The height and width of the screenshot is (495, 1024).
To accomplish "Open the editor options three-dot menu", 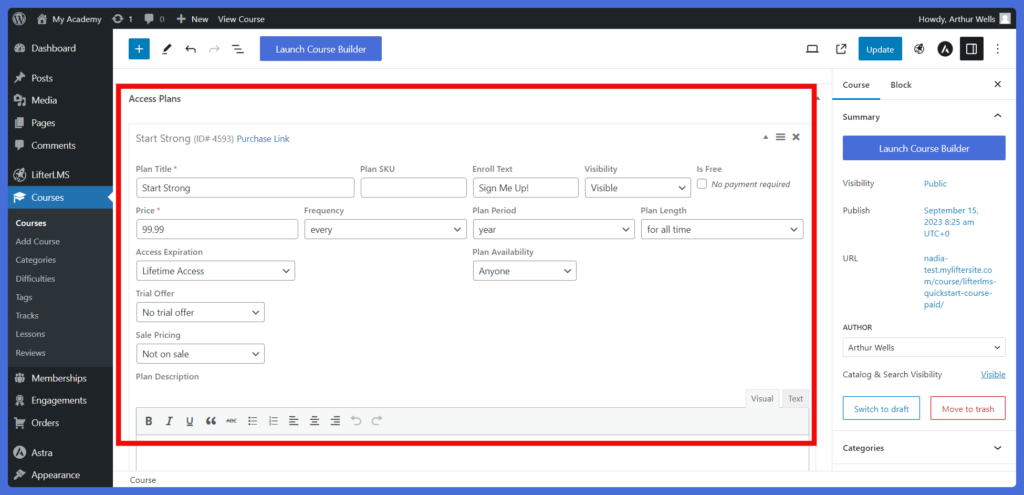I will [997, 49].
